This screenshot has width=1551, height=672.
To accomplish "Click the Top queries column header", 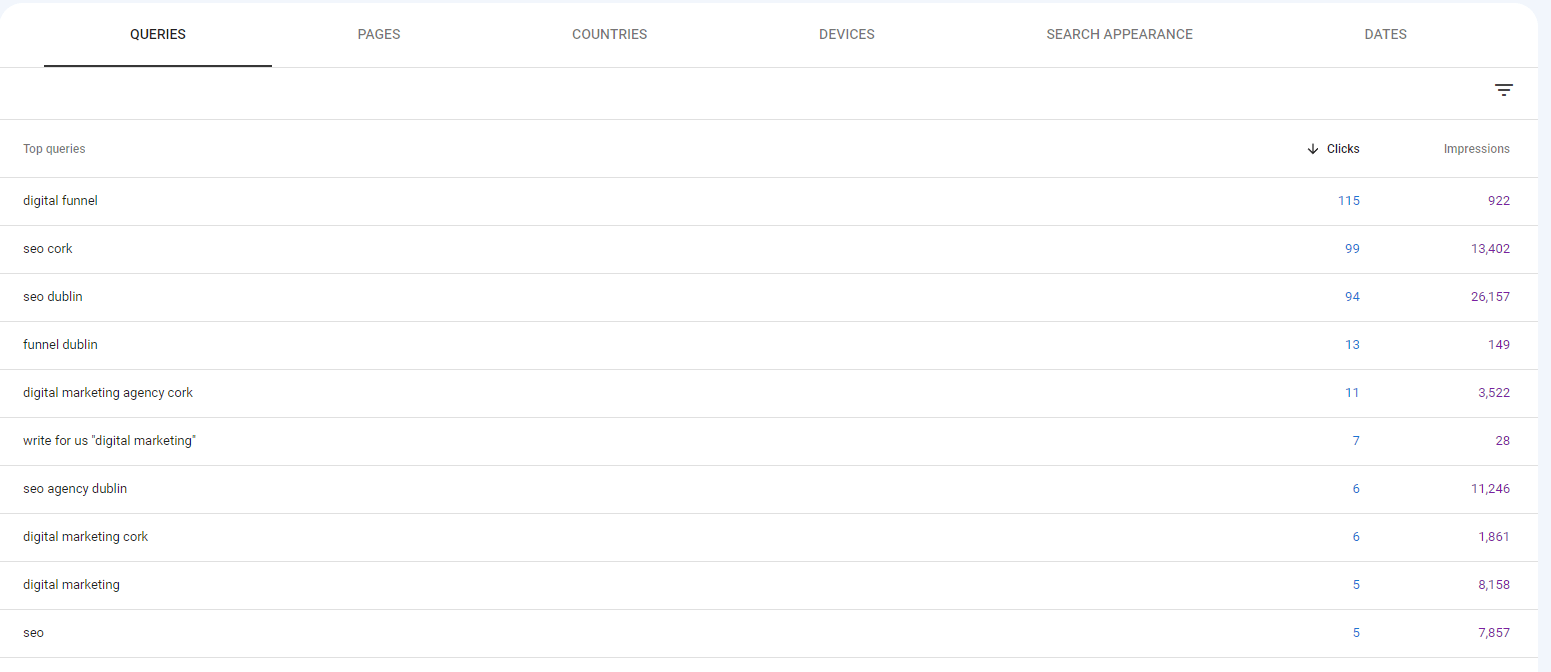I will coord(54,149).
